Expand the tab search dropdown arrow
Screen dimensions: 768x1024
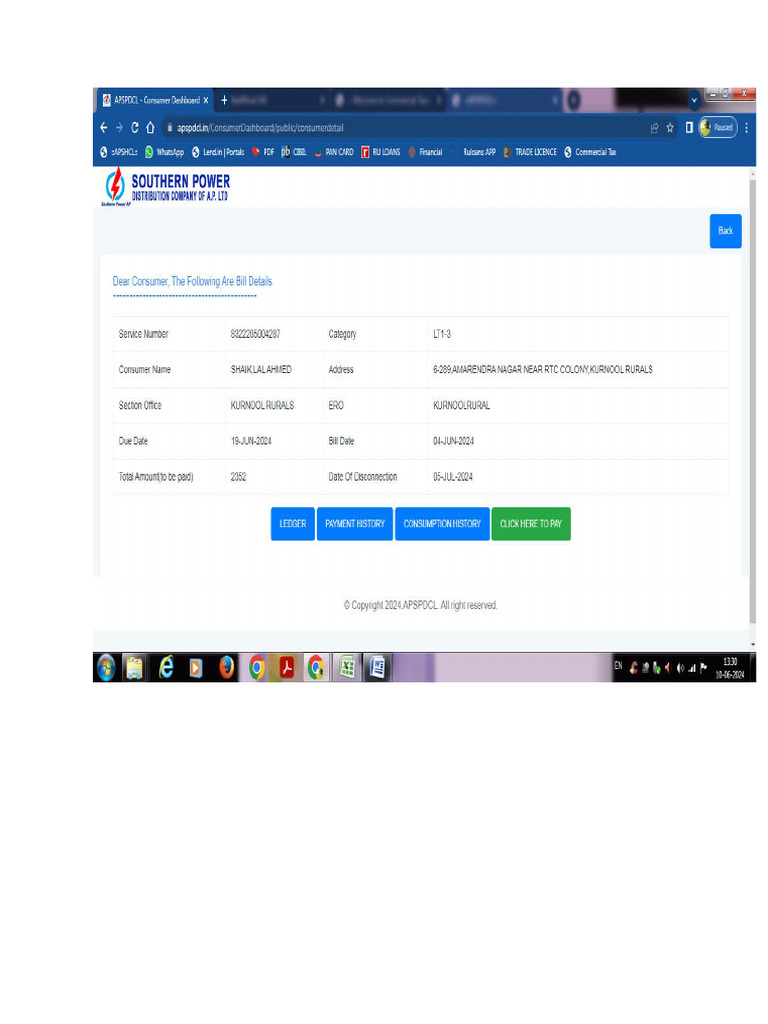(694, 100)
